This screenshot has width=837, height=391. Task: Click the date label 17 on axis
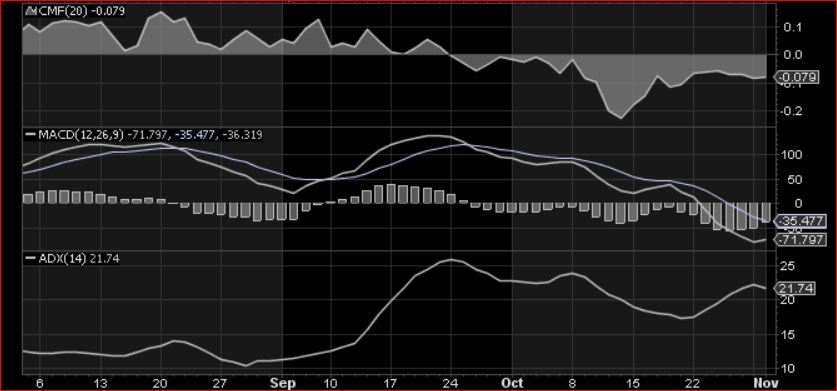point(390,383)
